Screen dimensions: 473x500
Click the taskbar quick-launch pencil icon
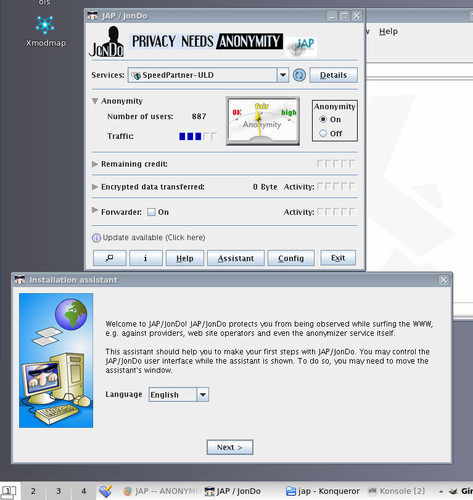[105, 491]
